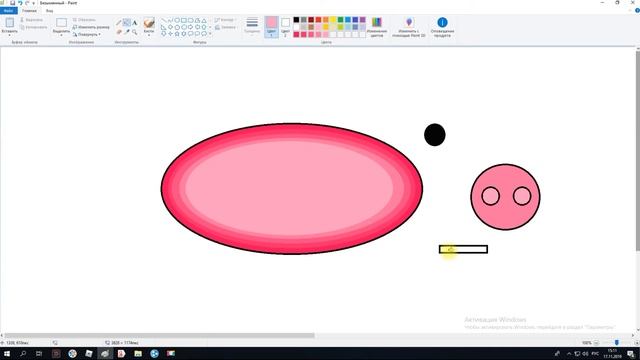Open the Edit colors dialog

coord(377,27)
